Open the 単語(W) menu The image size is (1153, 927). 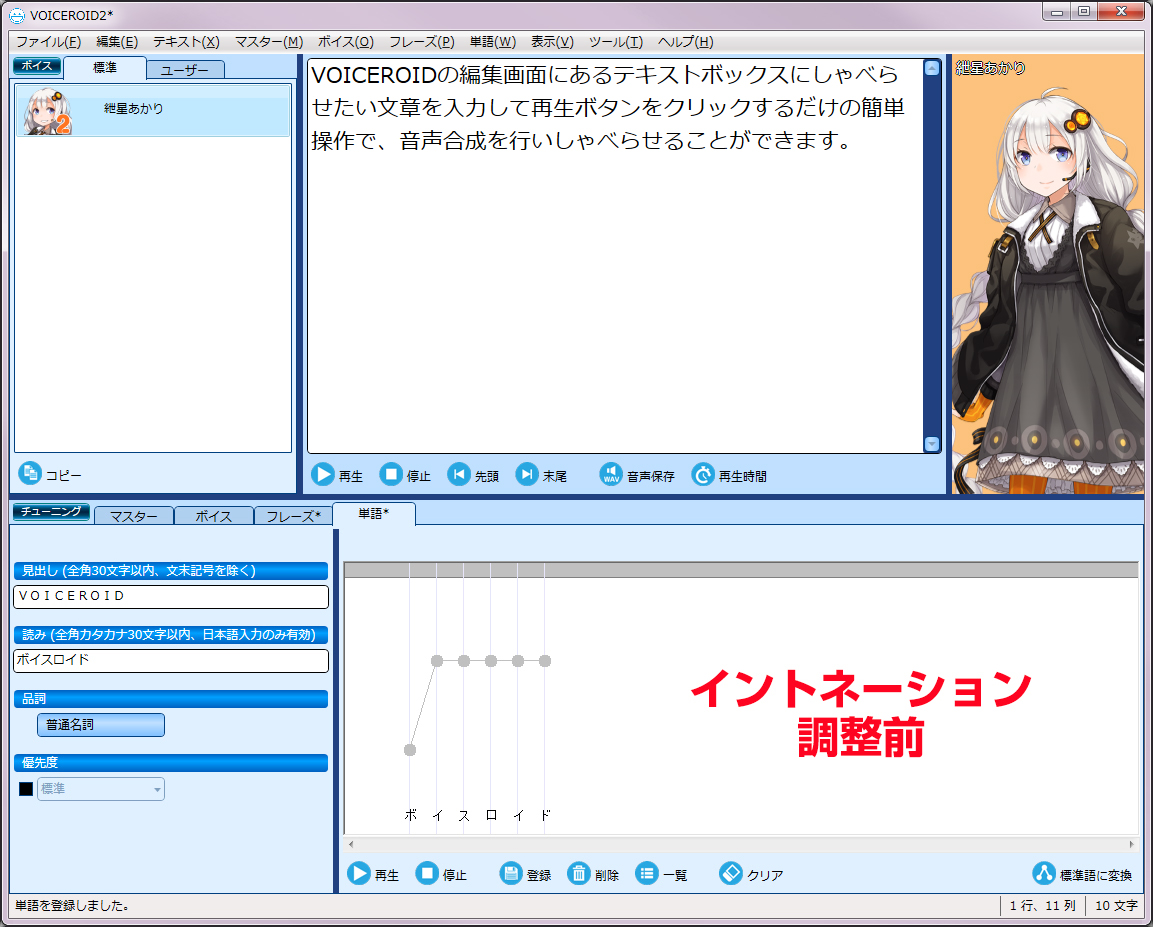[x=493, y=42]
